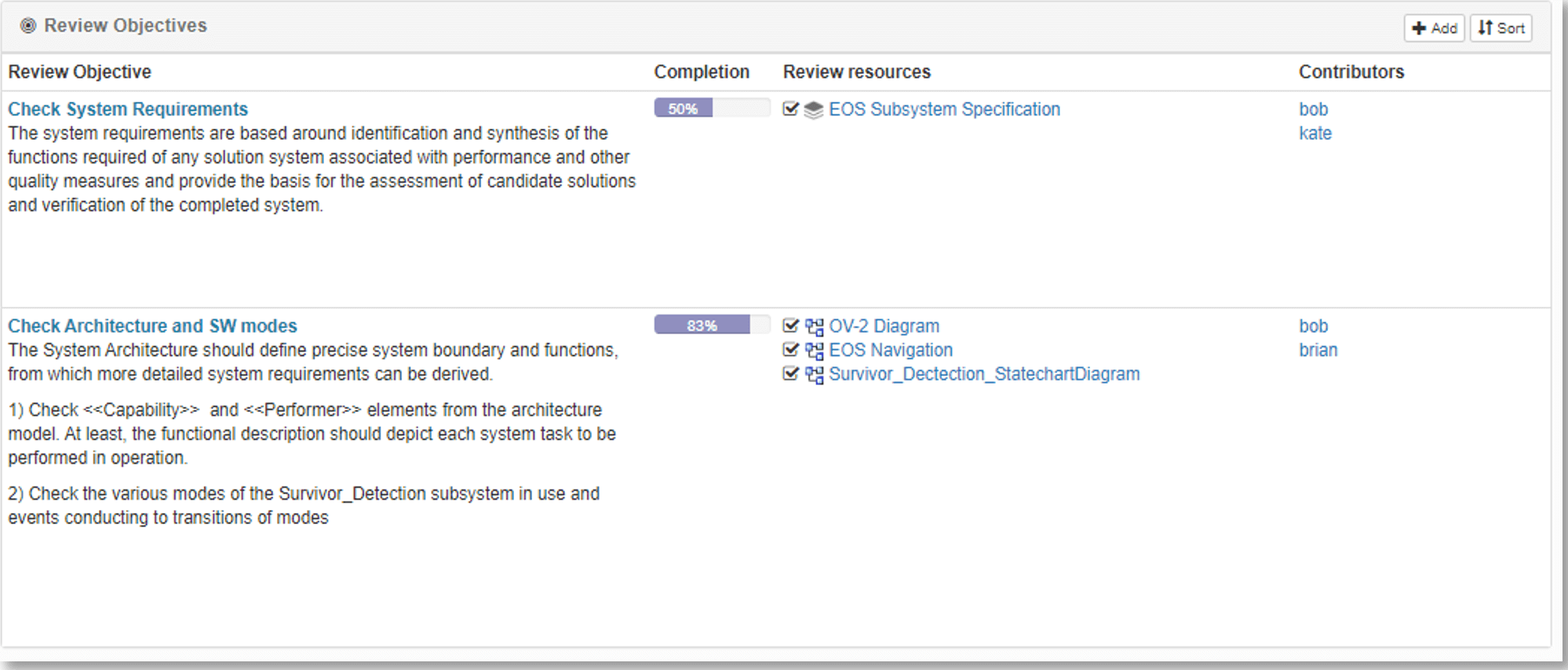The image size is (1568, 670).
Task: Toggle Survivor_Dectection_StatechartDiagram checkbox
Action: [790, 373]
